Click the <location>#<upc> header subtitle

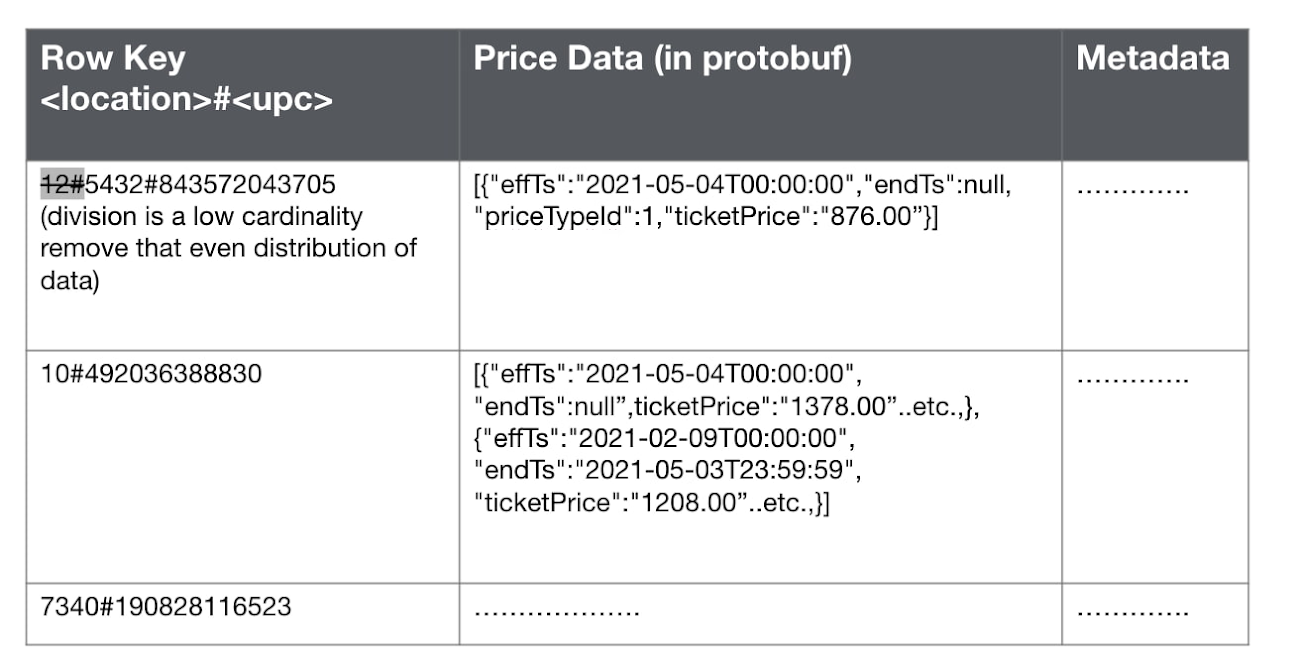tap(186, 101)
